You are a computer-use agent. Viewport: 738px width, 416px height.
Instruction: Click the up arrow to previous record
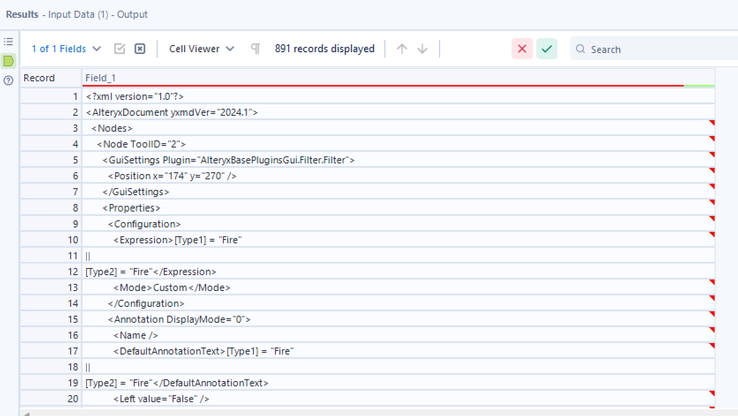click(x=402, y=49)
